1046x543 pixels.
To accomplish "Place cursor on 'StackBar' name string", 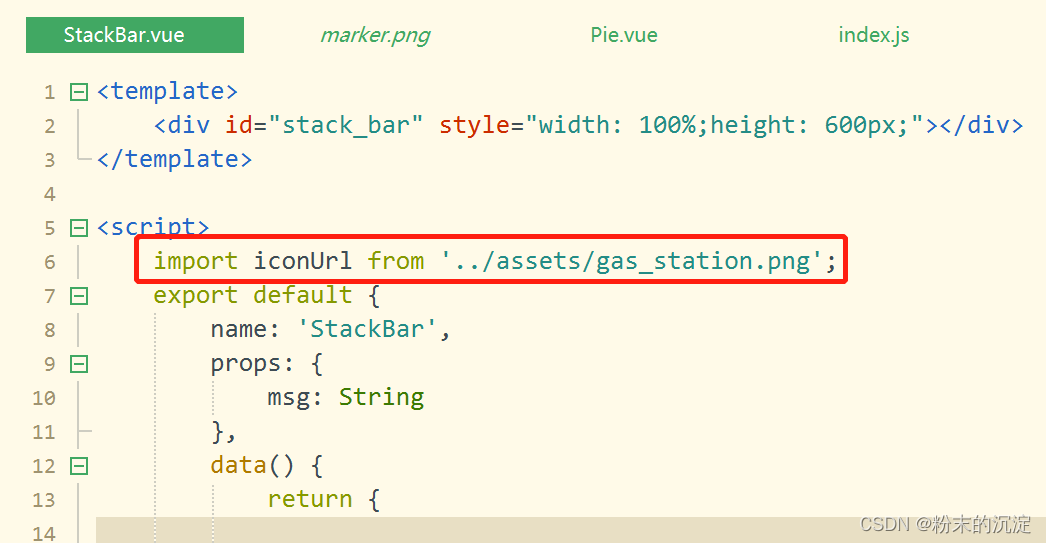I will click(x=367, y=329).
